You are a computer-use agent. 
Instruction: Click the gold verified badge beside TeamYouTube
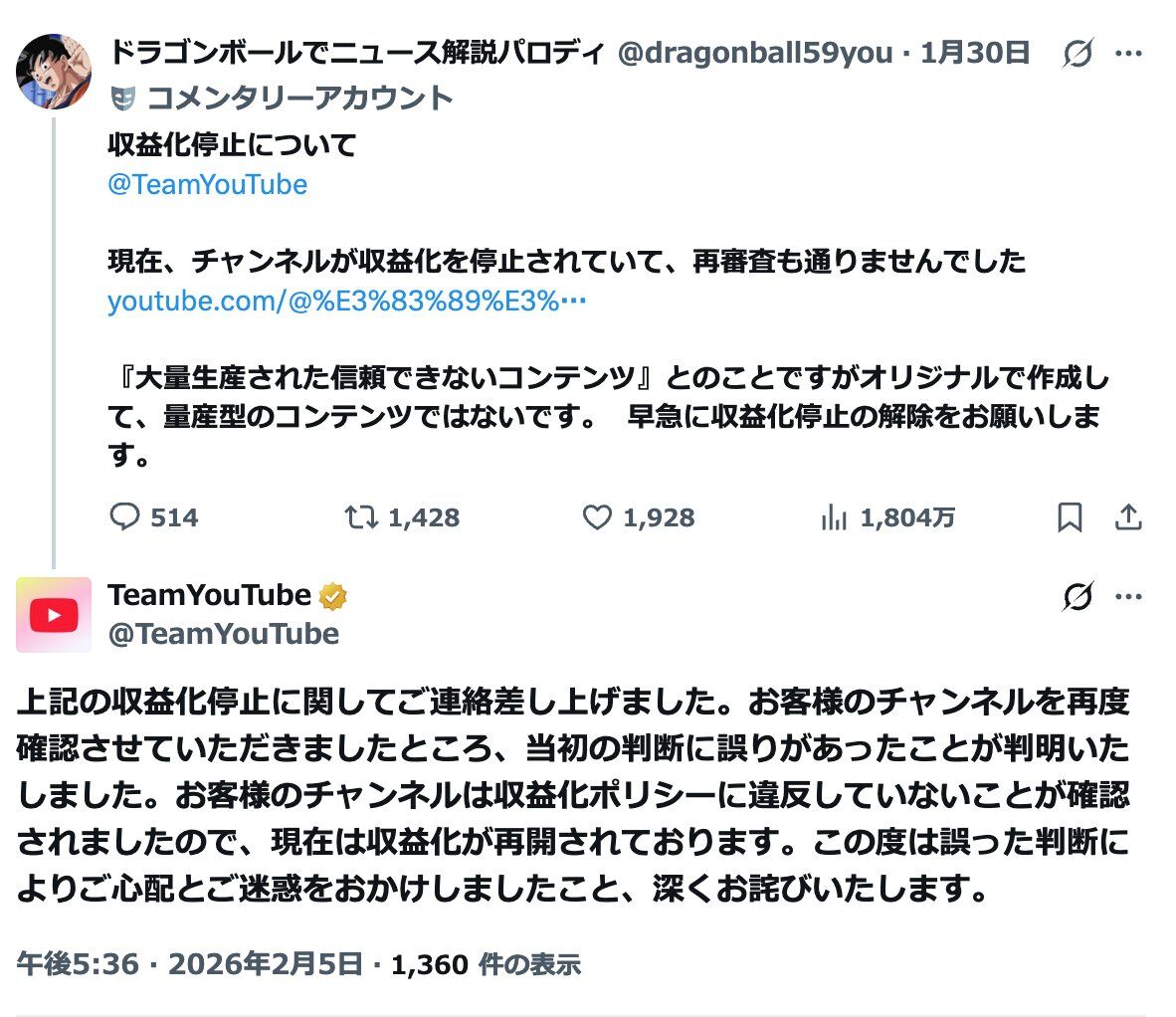point(332,596)
